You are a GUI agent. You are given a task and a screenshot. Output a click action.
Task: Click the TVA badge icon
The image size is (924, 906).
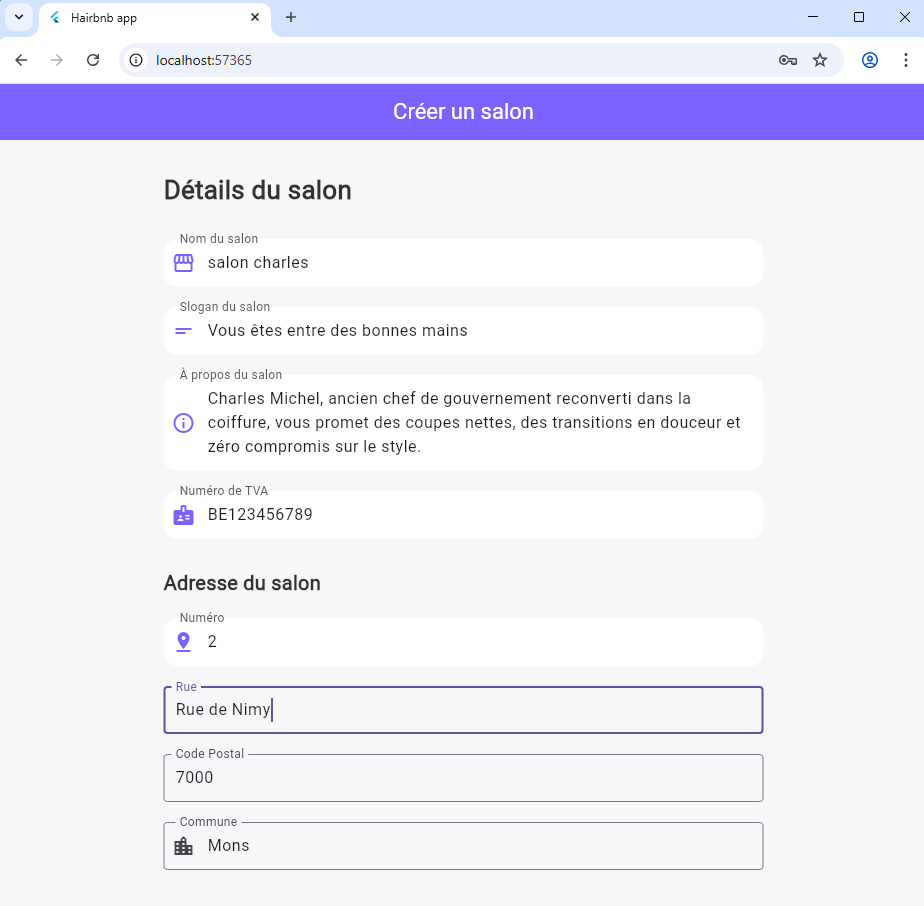[183, 515]
